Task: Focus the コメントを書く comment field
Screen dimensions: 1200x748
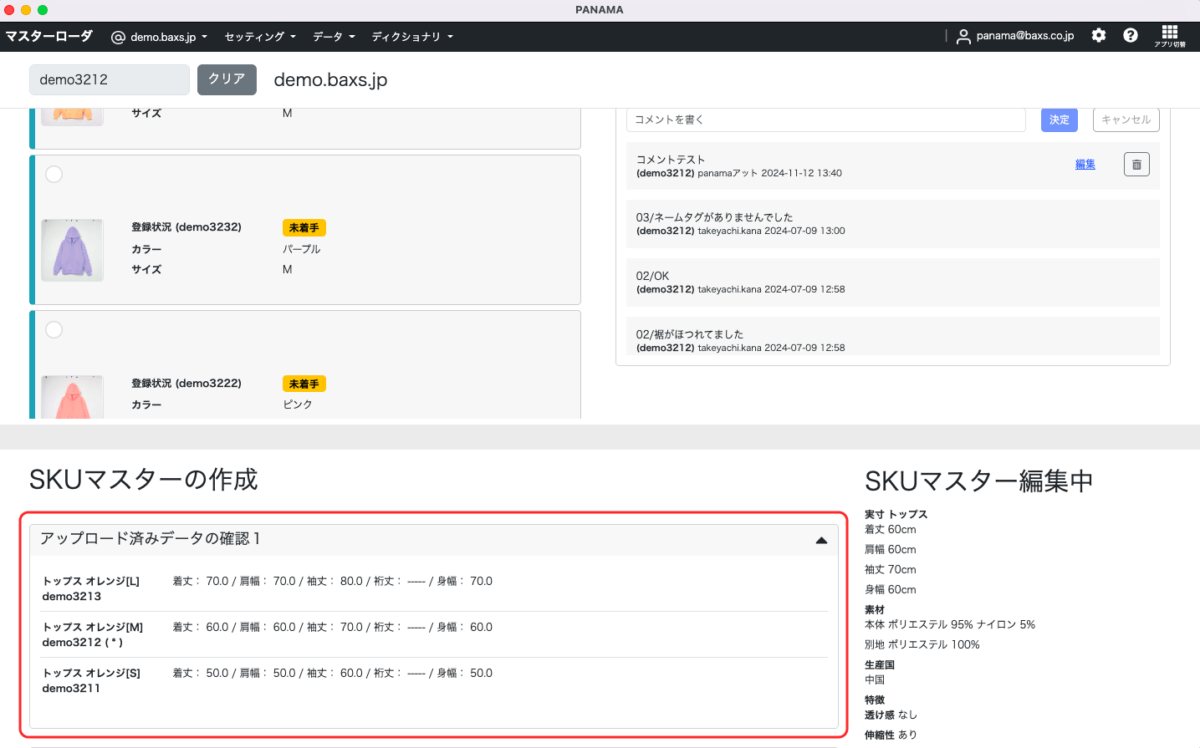Action: [825, 120]
